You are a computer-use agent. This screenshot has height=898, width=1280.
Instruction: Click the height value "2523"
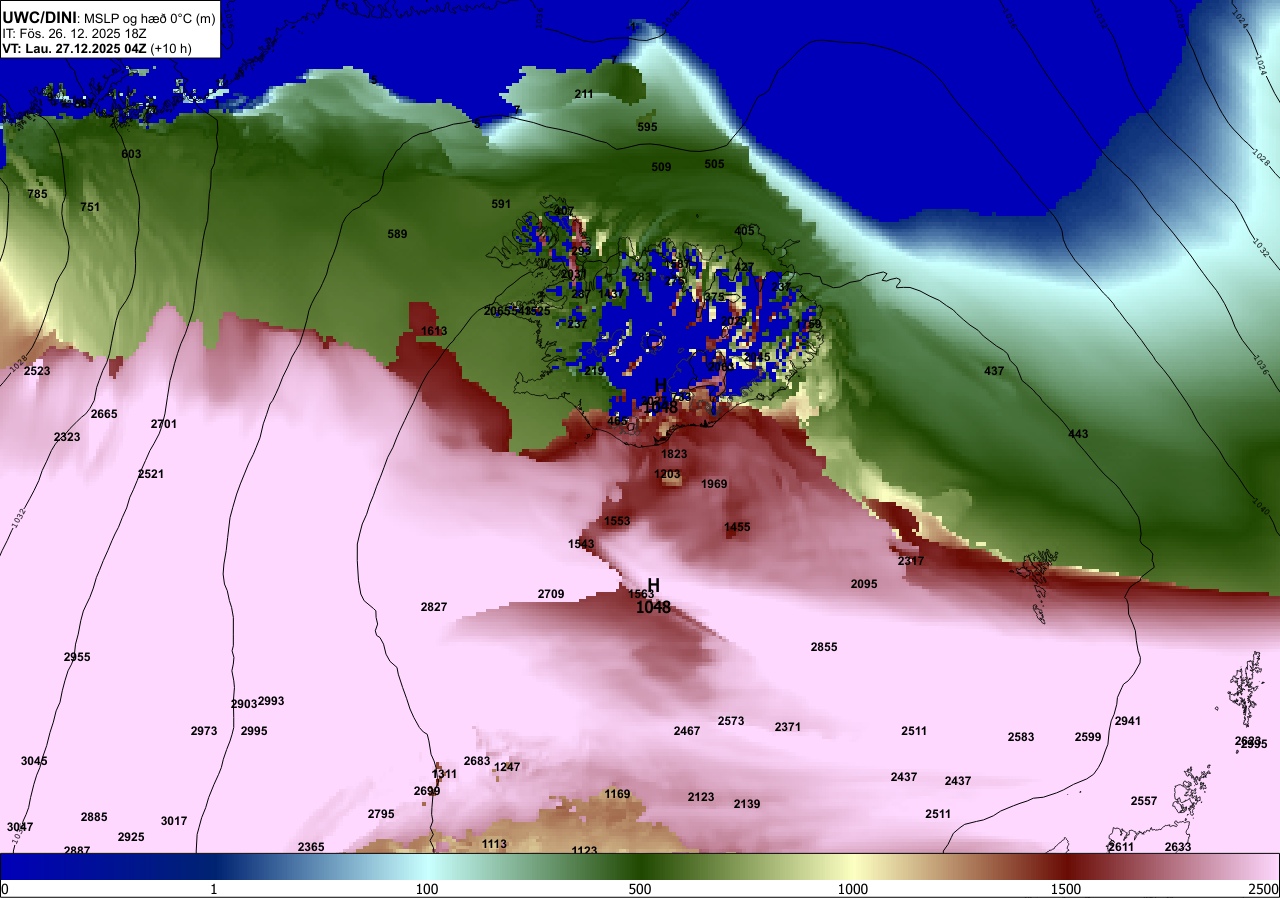tap(37, 371)
